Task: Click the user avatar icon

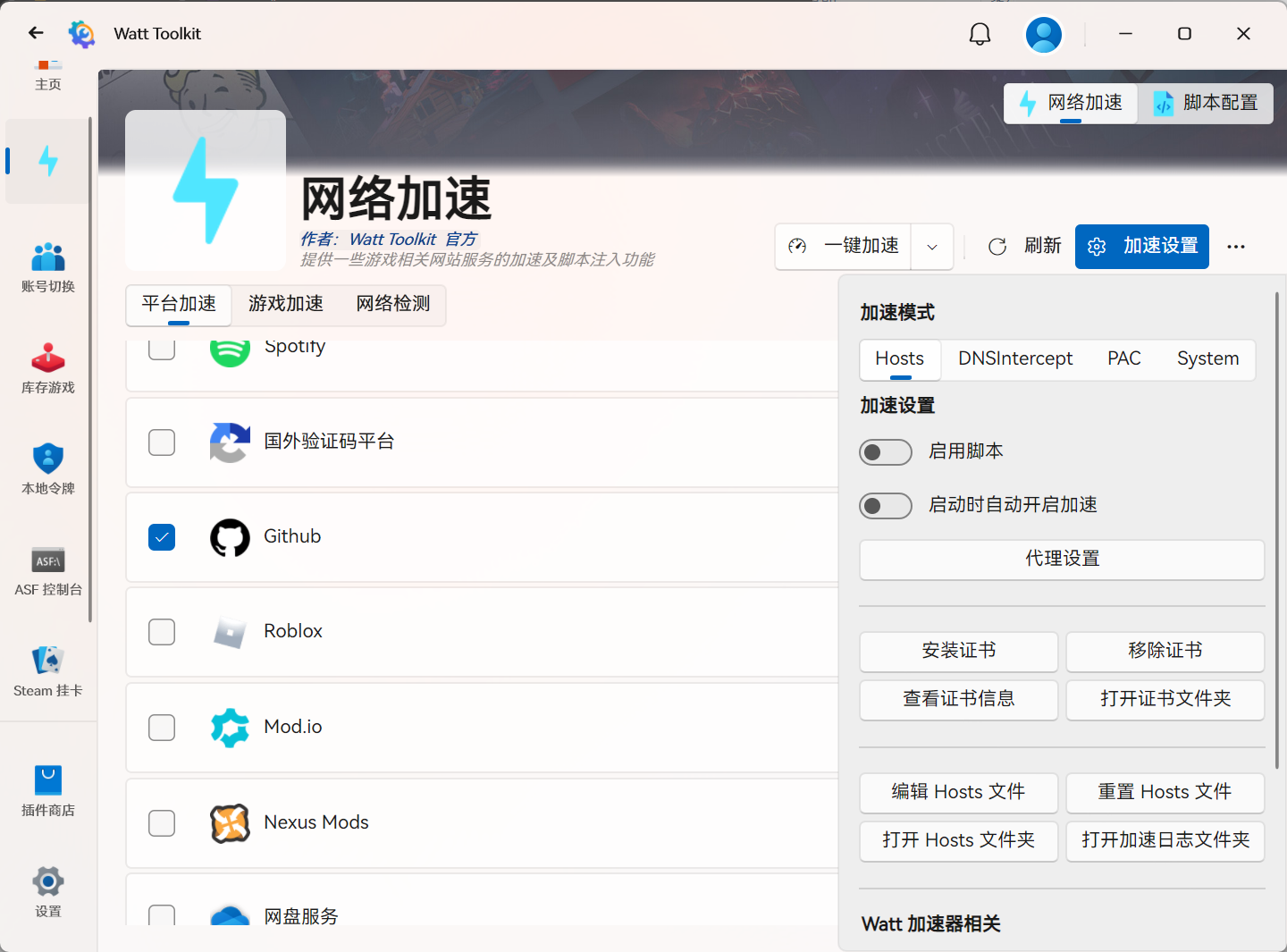Action: tap(1043, 35)
